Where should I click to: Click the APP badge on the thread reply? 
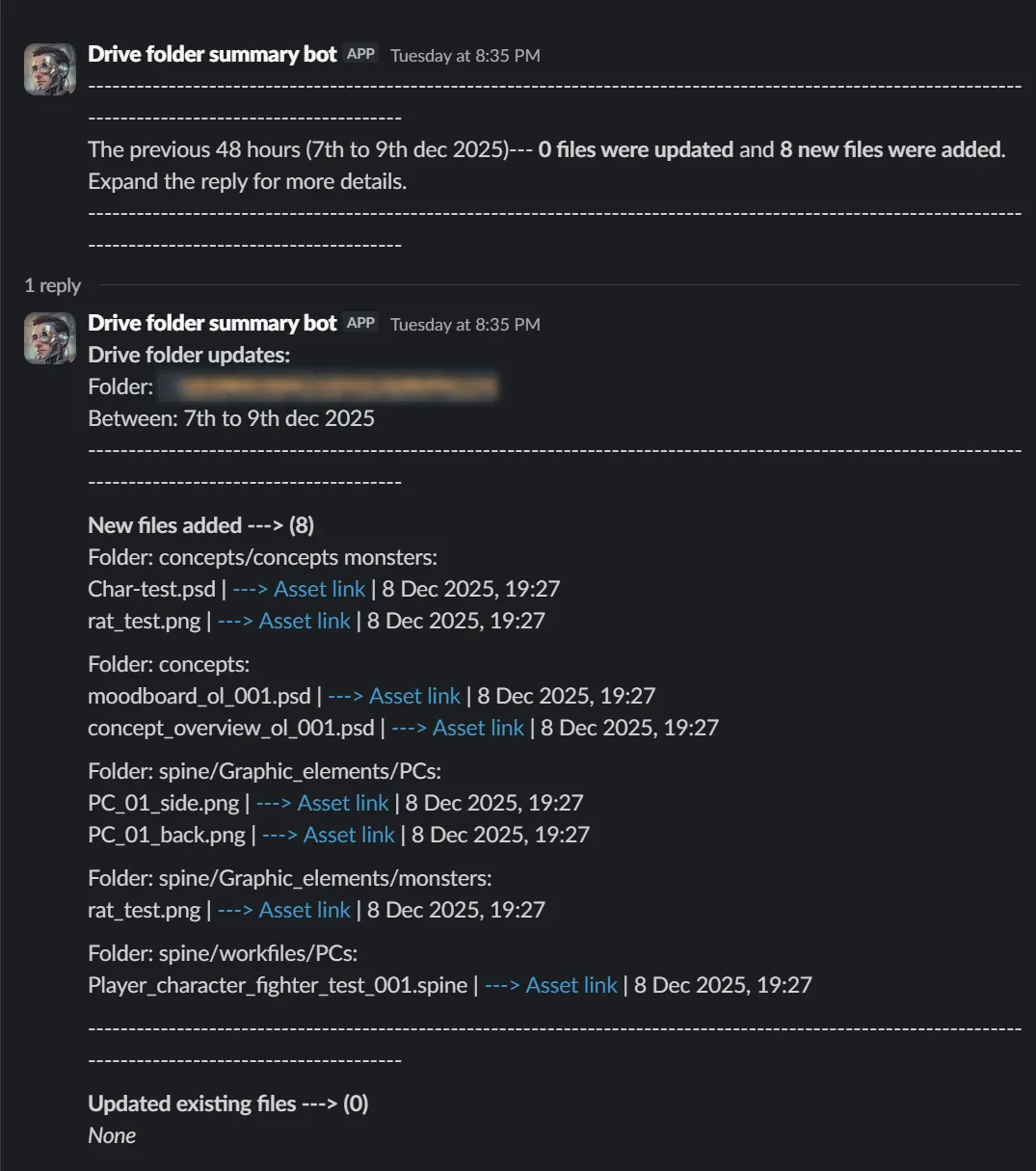tap(360, 323)
